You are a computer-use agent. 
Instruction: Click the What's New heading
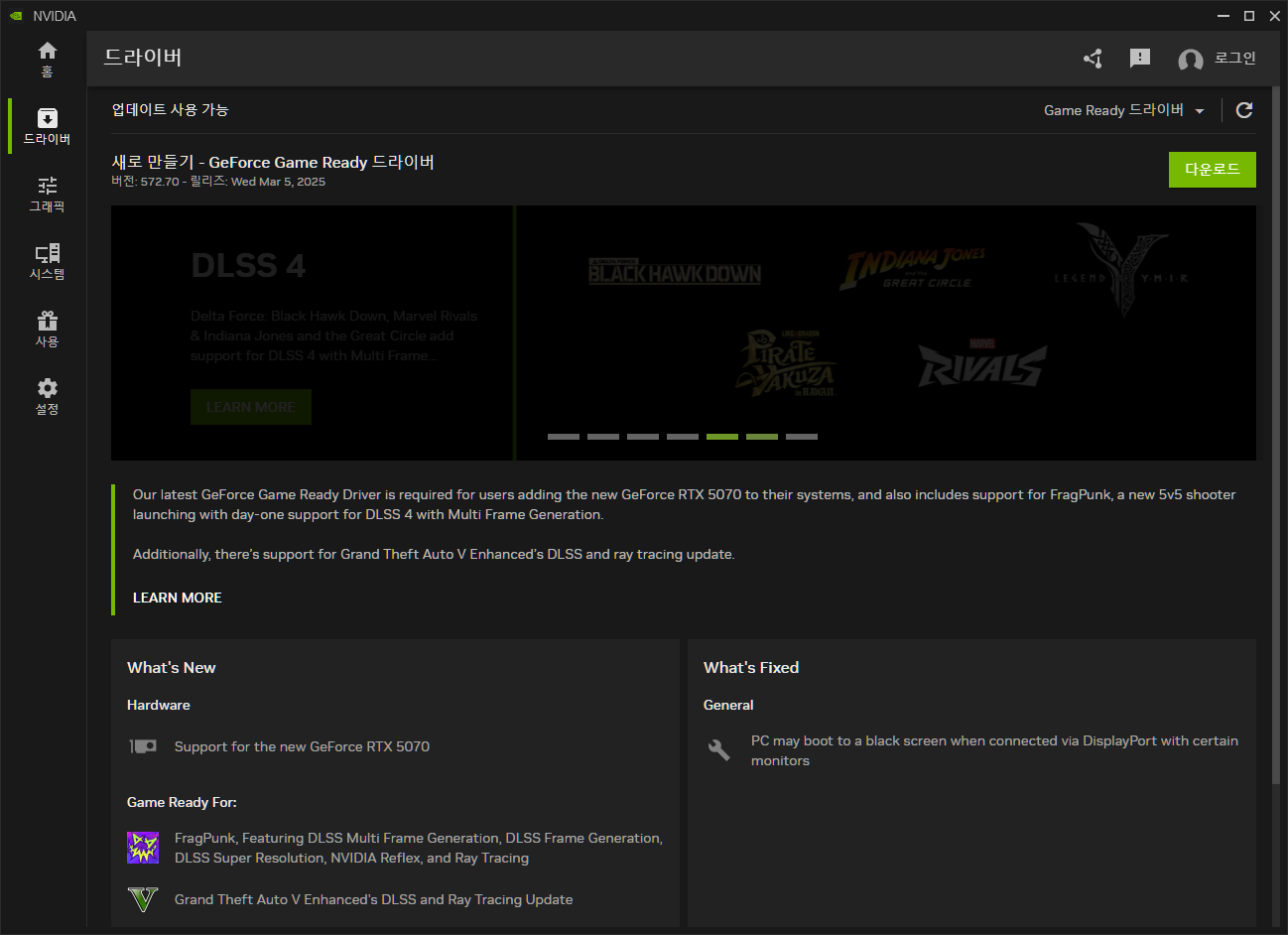172,668
